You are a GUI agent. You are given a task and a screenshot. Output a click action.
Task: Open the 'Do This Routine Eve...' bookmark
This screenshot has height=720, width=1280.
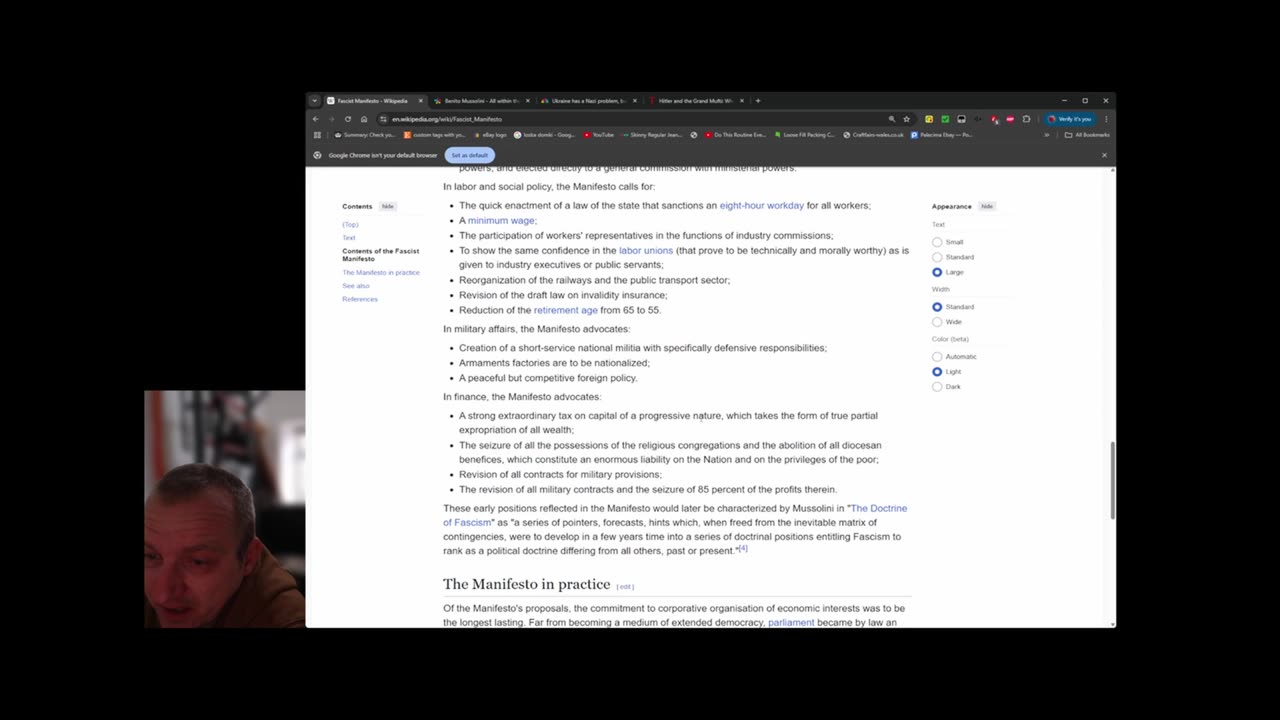coord(735,135)
